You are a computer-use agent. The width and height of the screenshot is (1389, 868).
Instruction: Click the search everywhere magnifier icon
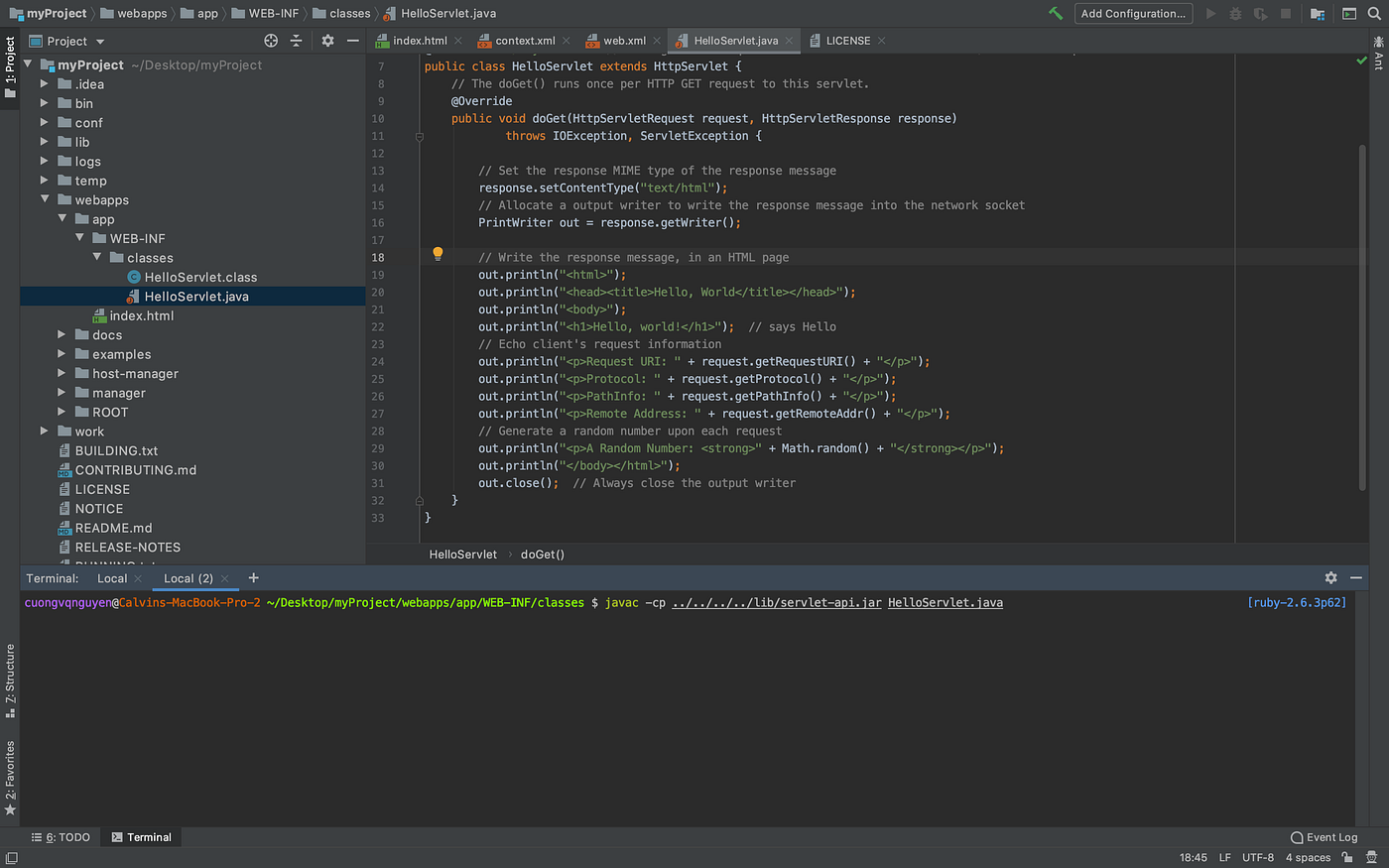coord(1374,14)
